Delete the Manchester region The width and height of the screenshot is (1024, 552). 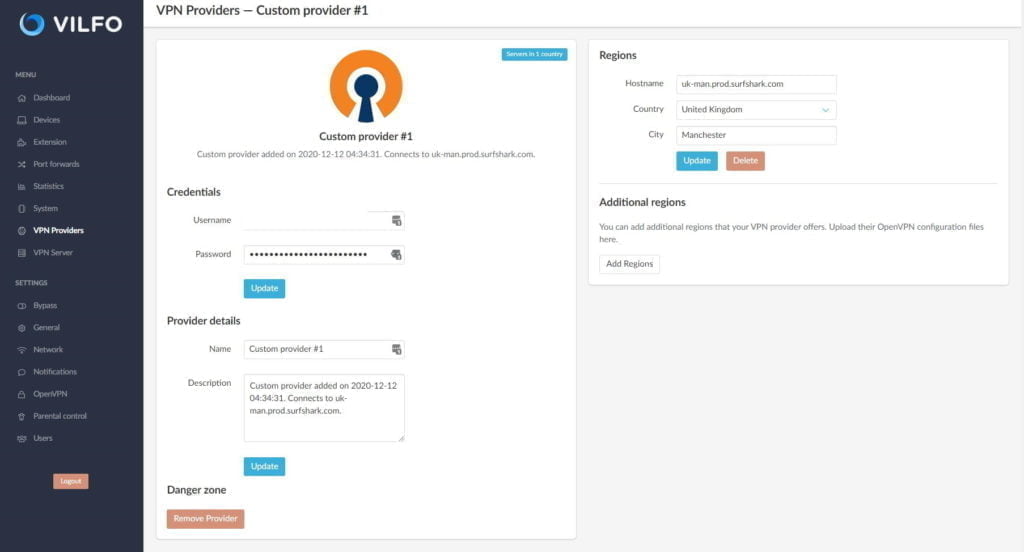pyautogui.click(x=745, y=161)
